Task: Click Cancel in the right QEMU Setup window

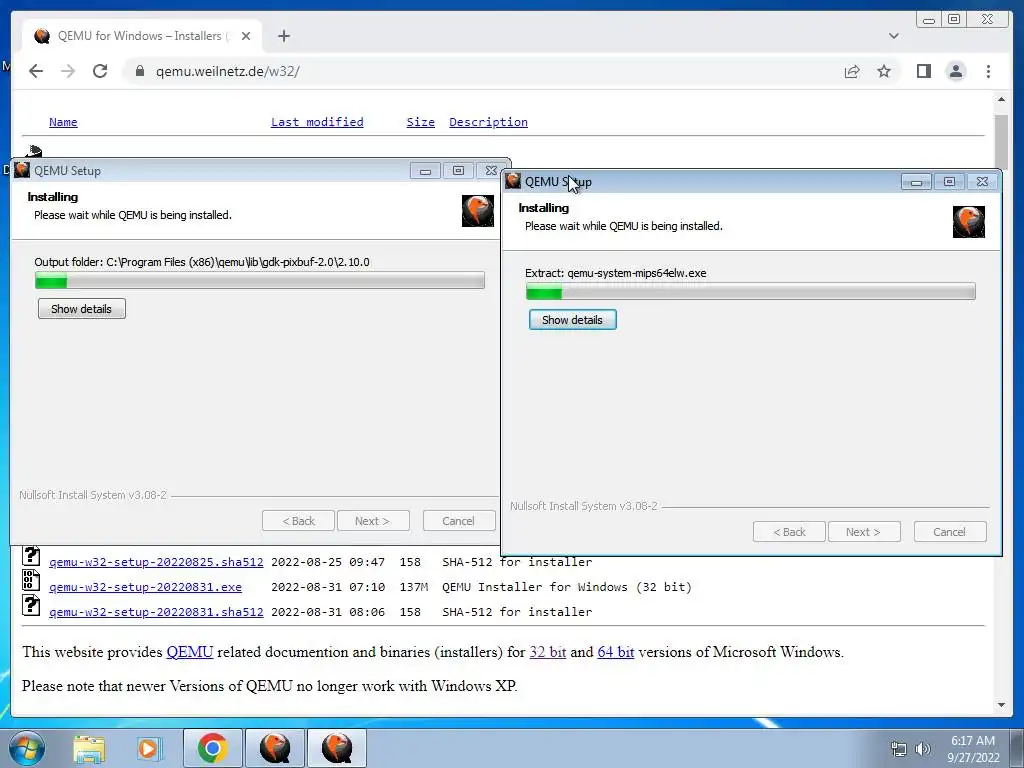Action: pyautogui.click(x=950, y=532)
